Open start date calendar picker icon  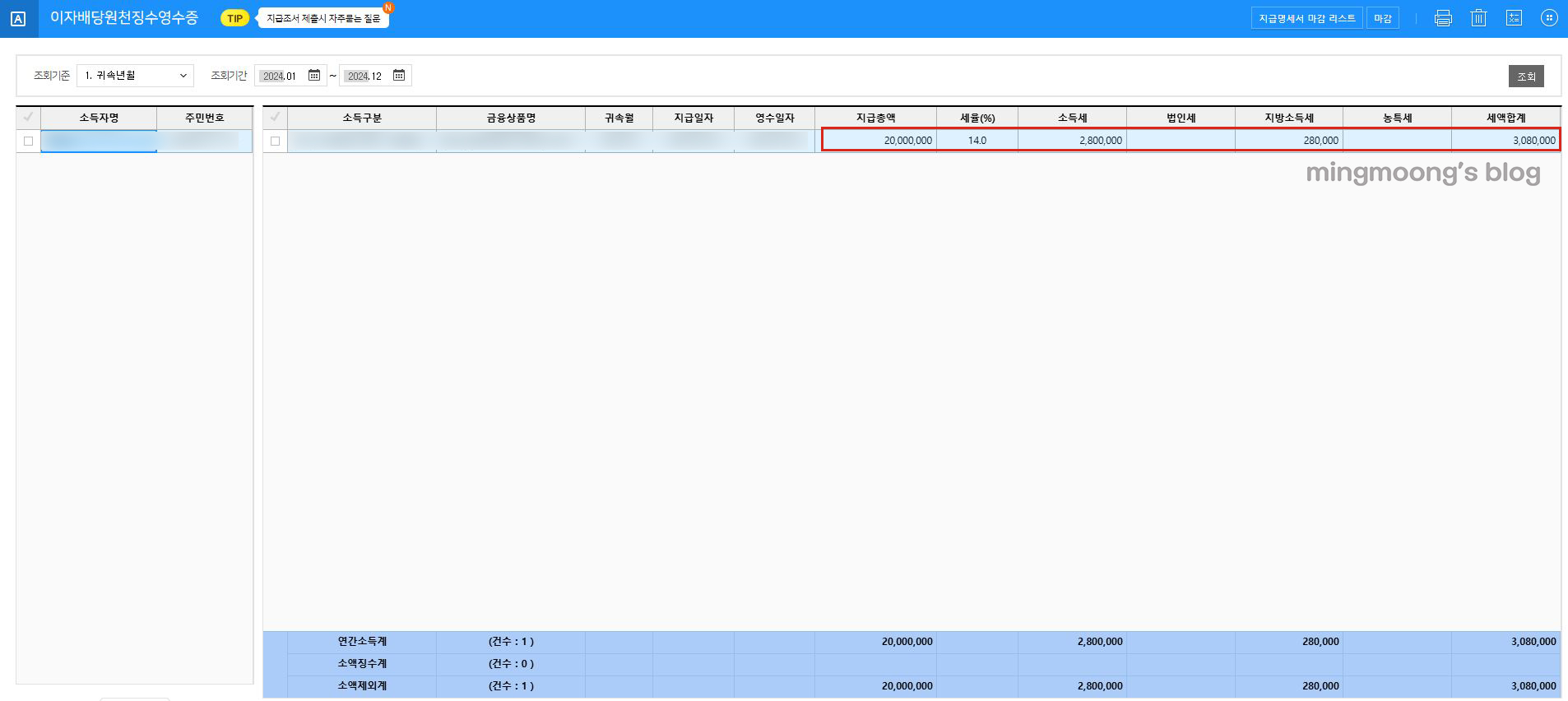pos(314,75)
